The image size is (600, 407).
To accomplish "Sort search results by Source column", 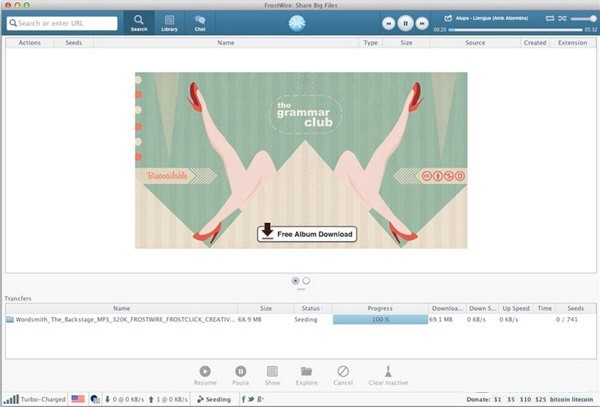I will coord(475,42).
